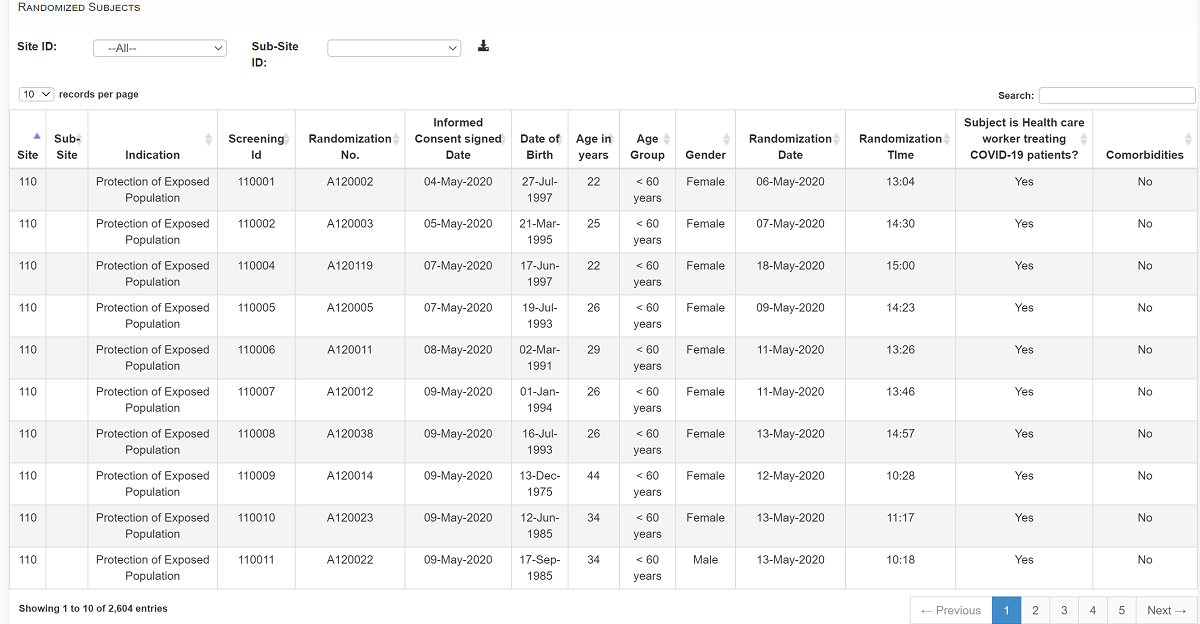Sort by Date of Birth column
Image resolution: width=1200 pixels, height=624 pixels.
click(x=539, y=146)
